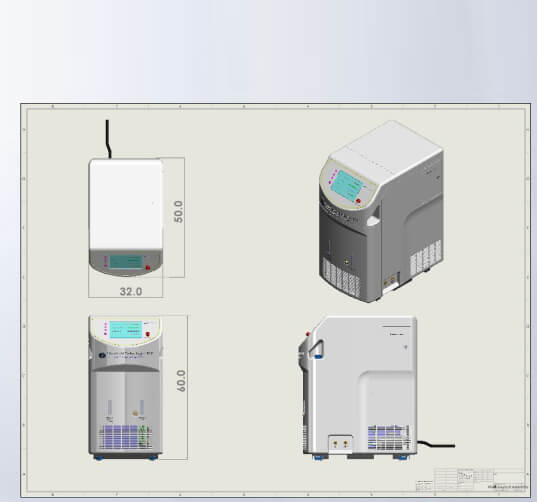Select the right side view drawing

pos(359,388)
